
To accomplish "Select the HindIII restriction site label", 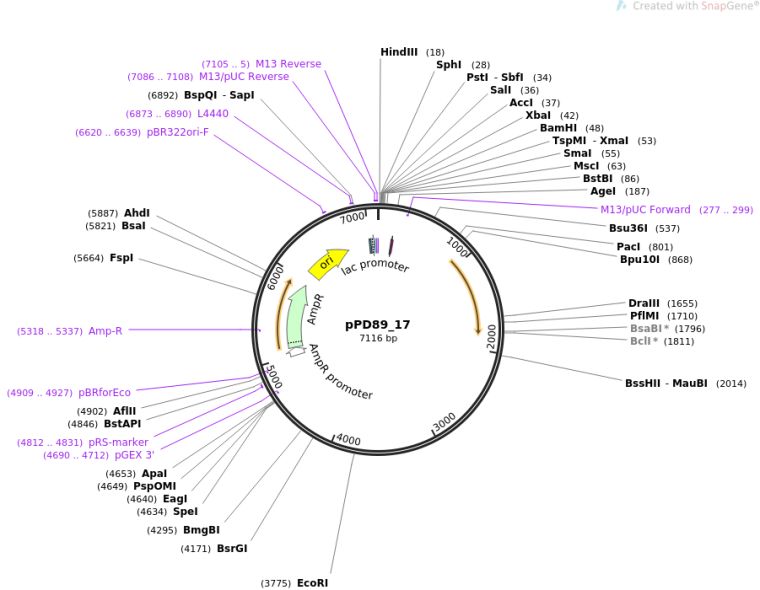I will point(399,52).
